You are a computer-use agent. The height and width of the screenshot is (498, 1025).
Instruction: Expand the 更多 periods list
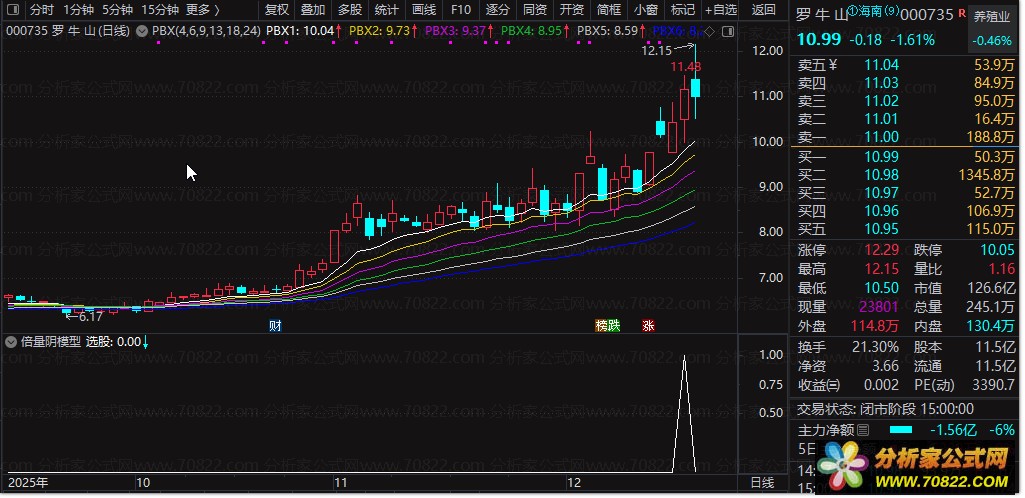[203, 10]
